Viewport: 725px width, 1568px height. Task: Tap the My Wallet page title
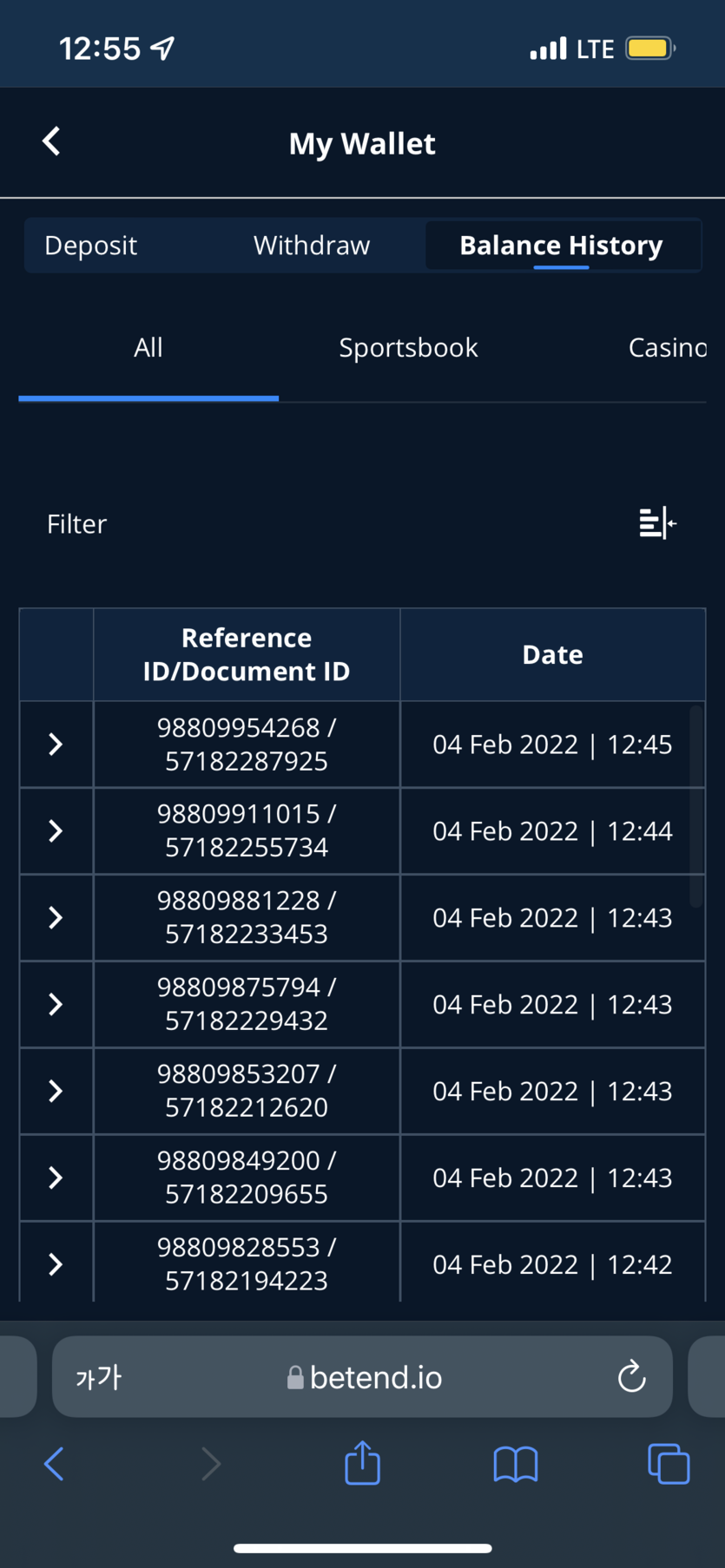tap(362, 144)
